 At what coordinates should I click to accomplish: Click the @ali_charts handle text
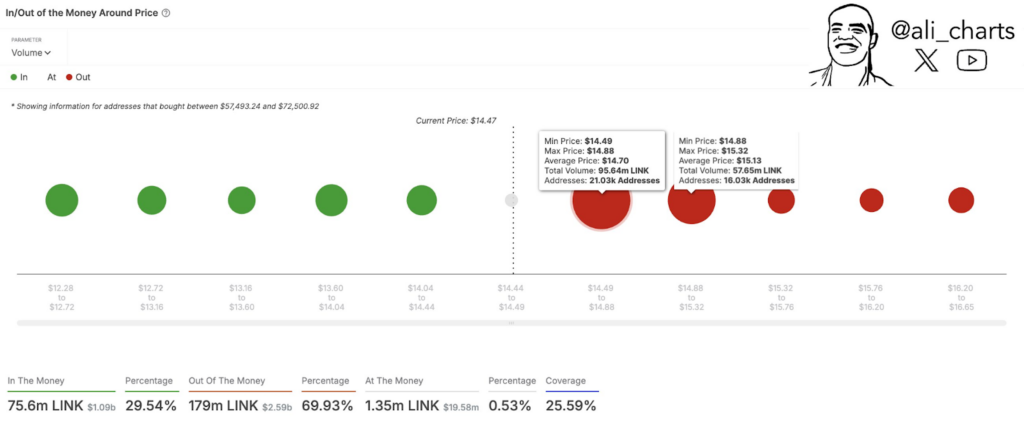tap(953, 30)
